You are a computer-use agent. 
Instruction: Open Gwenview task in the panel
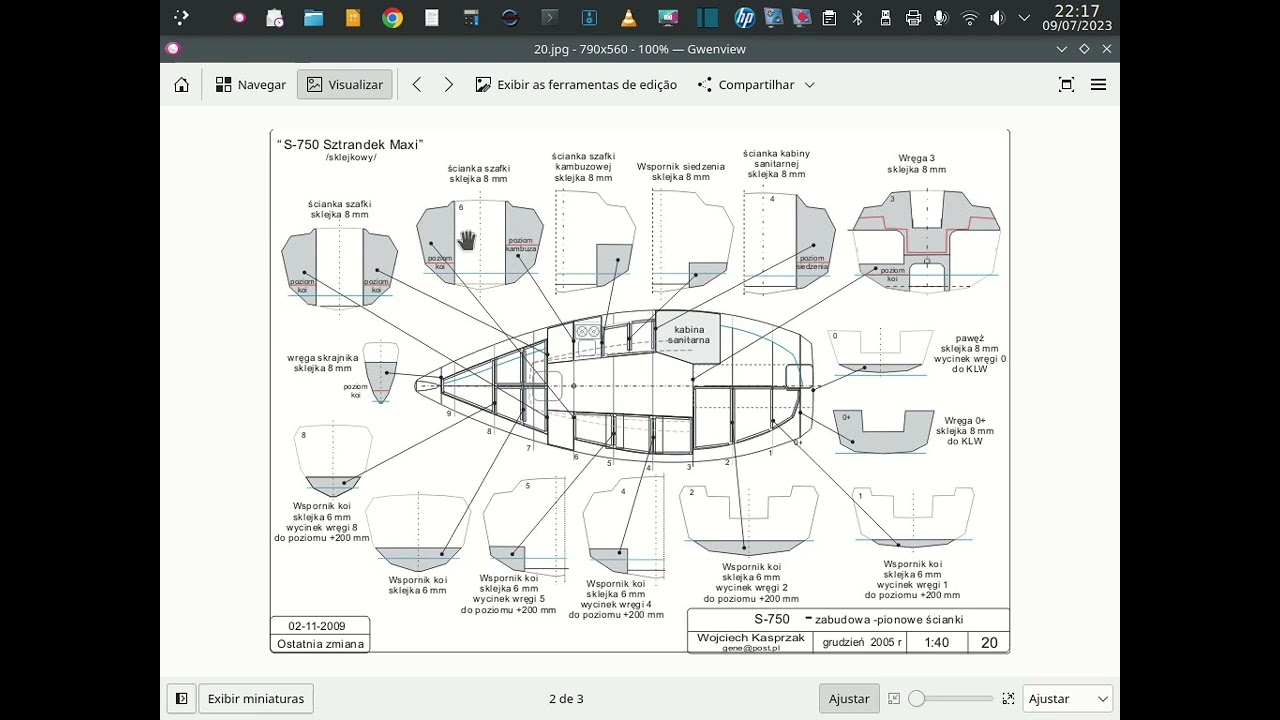pos(240,17)
